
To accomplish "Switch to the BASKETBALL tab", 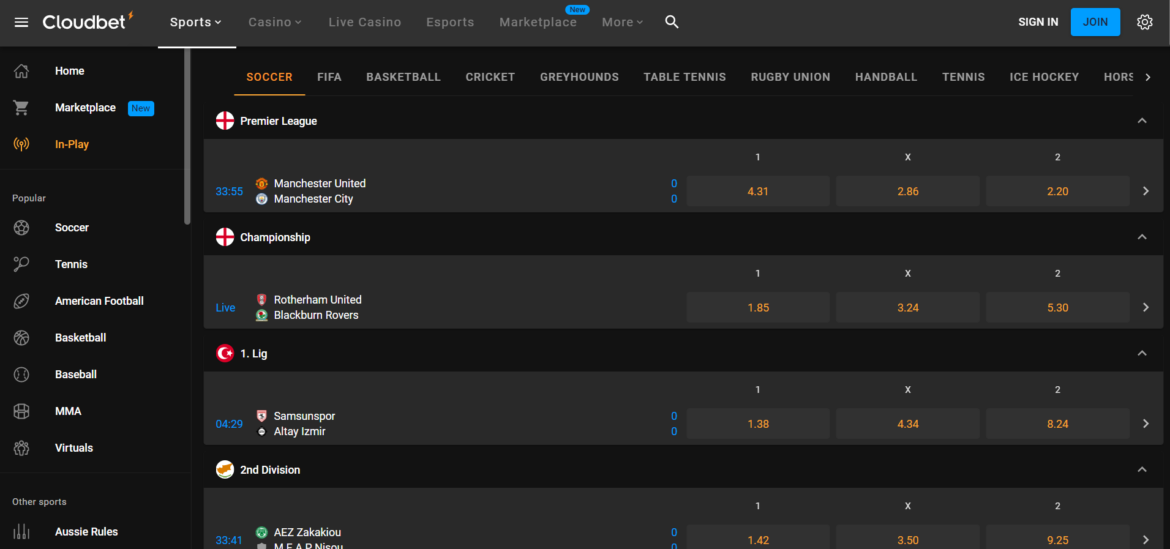I will [x=404, y=77].
